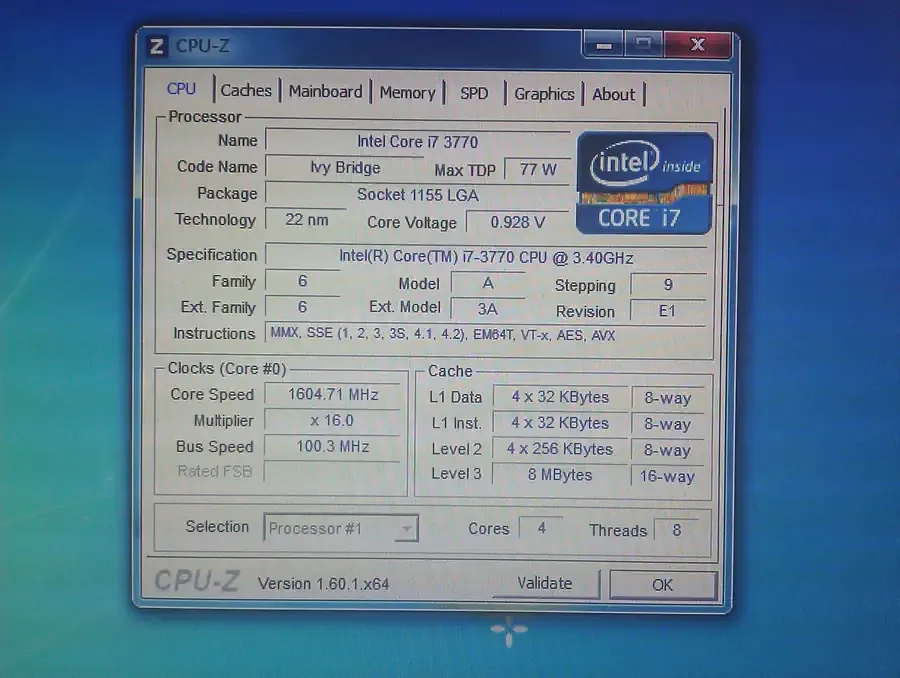900x678 pixels.
Task: Open the Mainboard tab
Action: click(x=325, y=92)
